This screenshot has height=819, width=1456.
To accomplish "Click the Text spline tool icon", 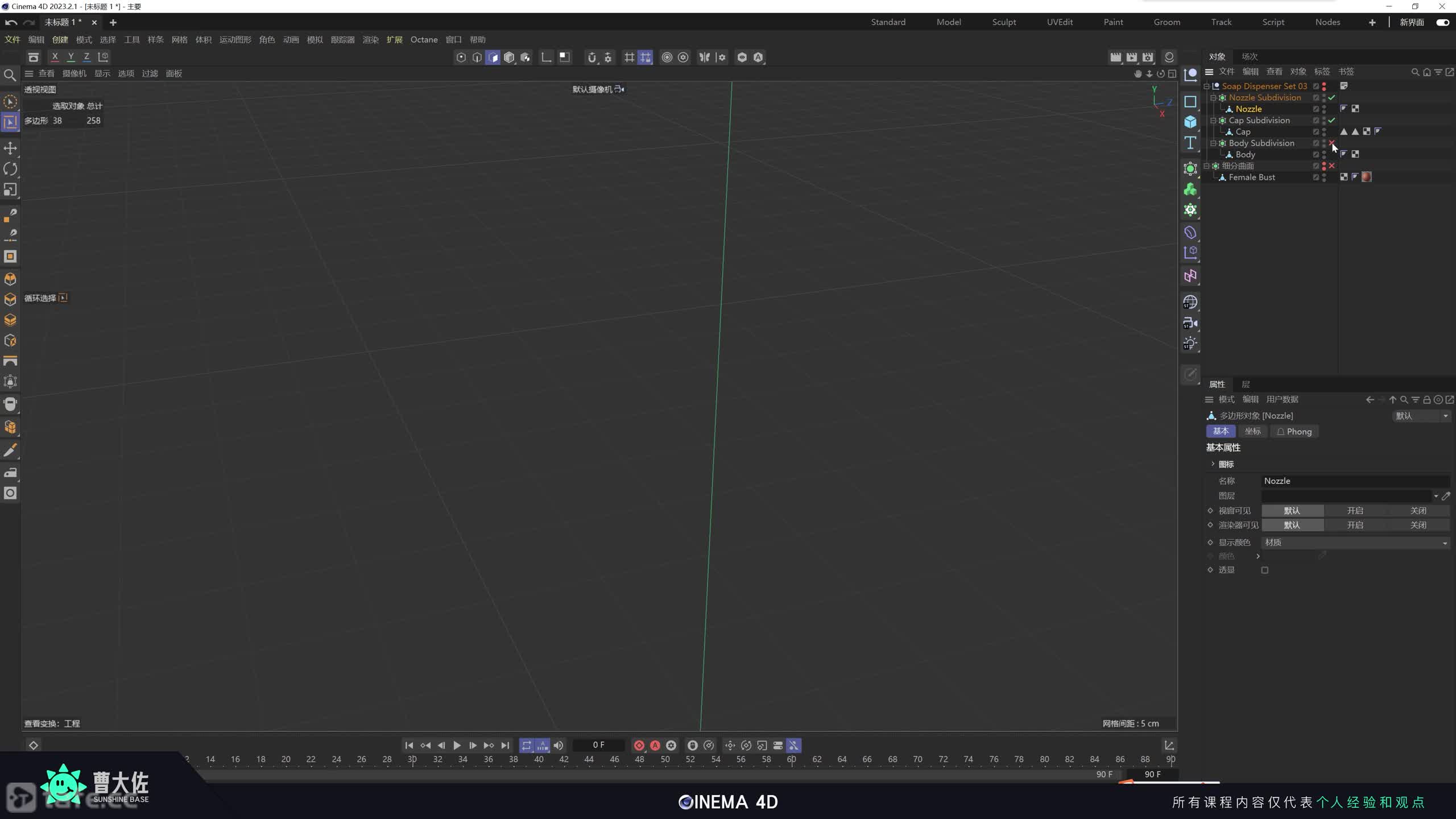I will point(1190,143).
